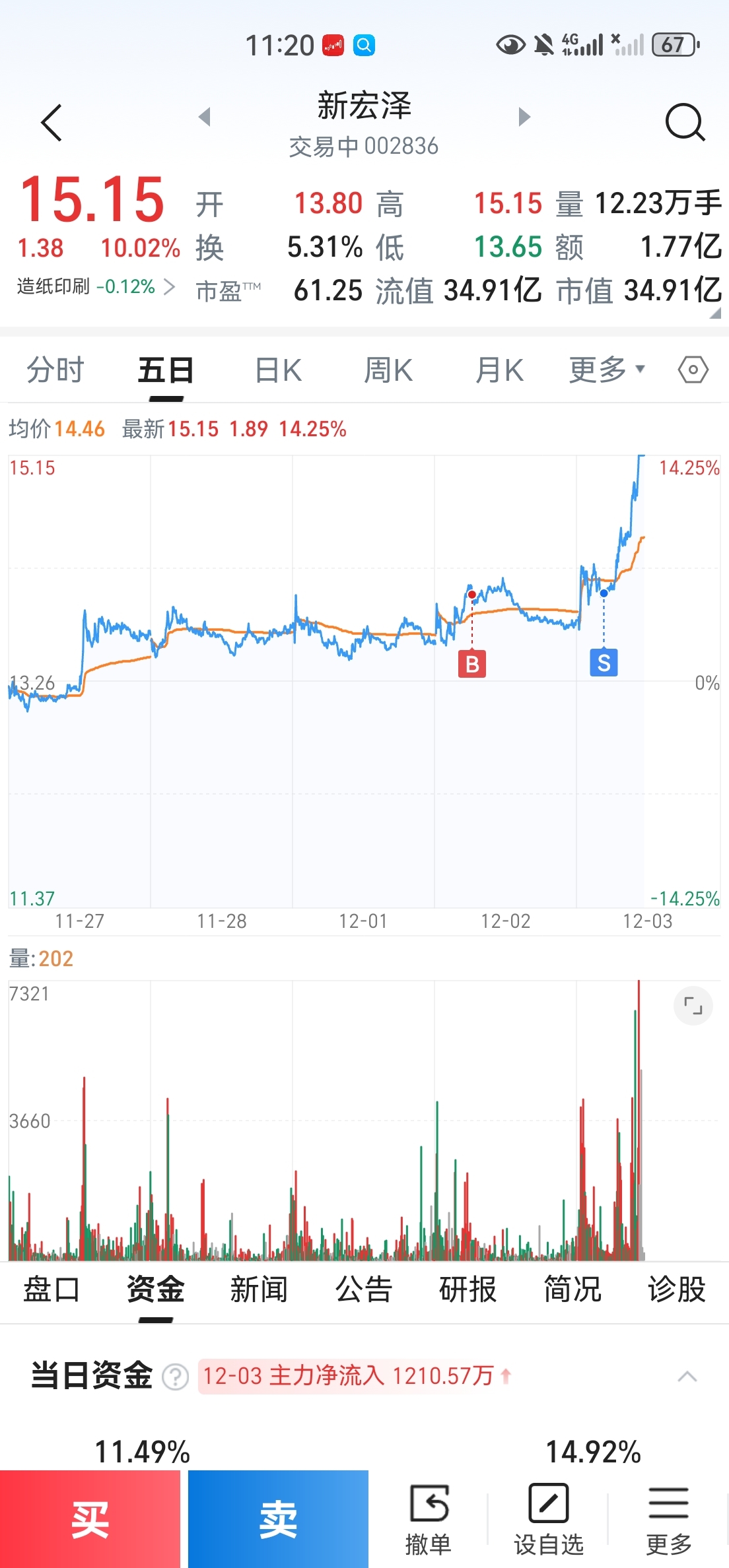
Task: Tap the back arrow icon
Action: click(x=52, y=123)
